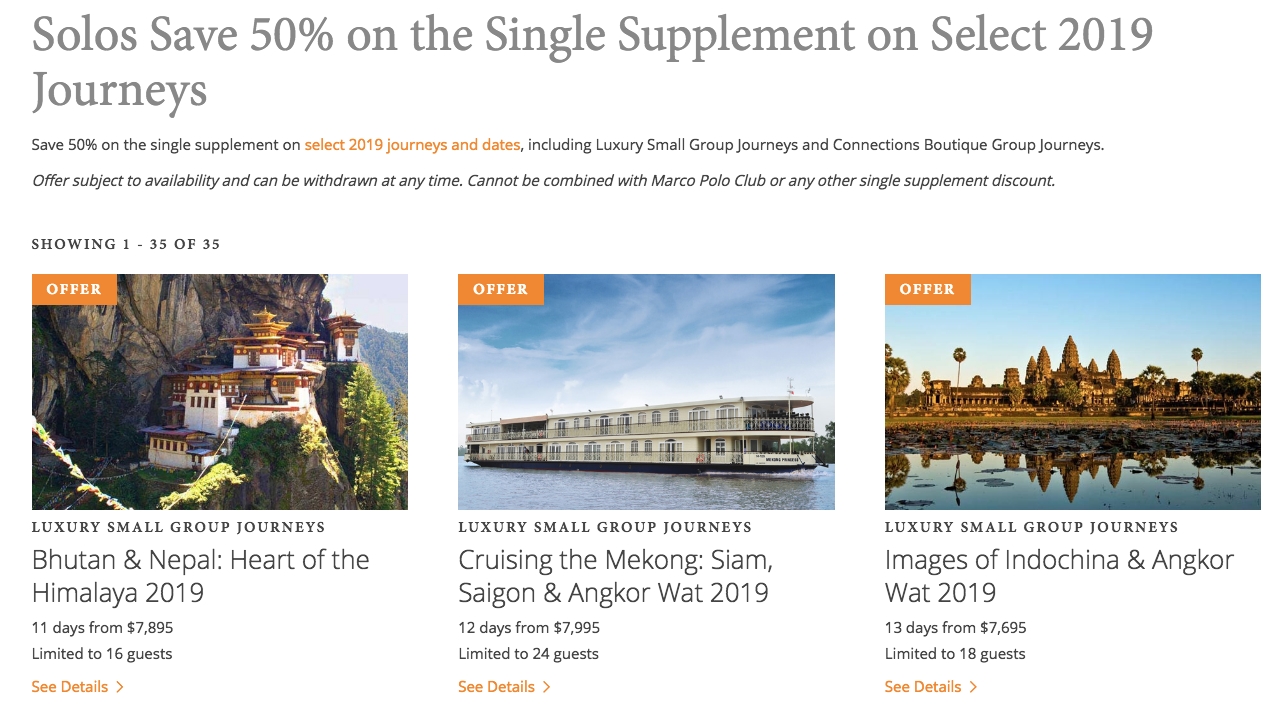The width and height of the screenshot is (1283, 721).
Task: Click the arrow icon beside Mekong's See Details
Action: coord(546,687)
